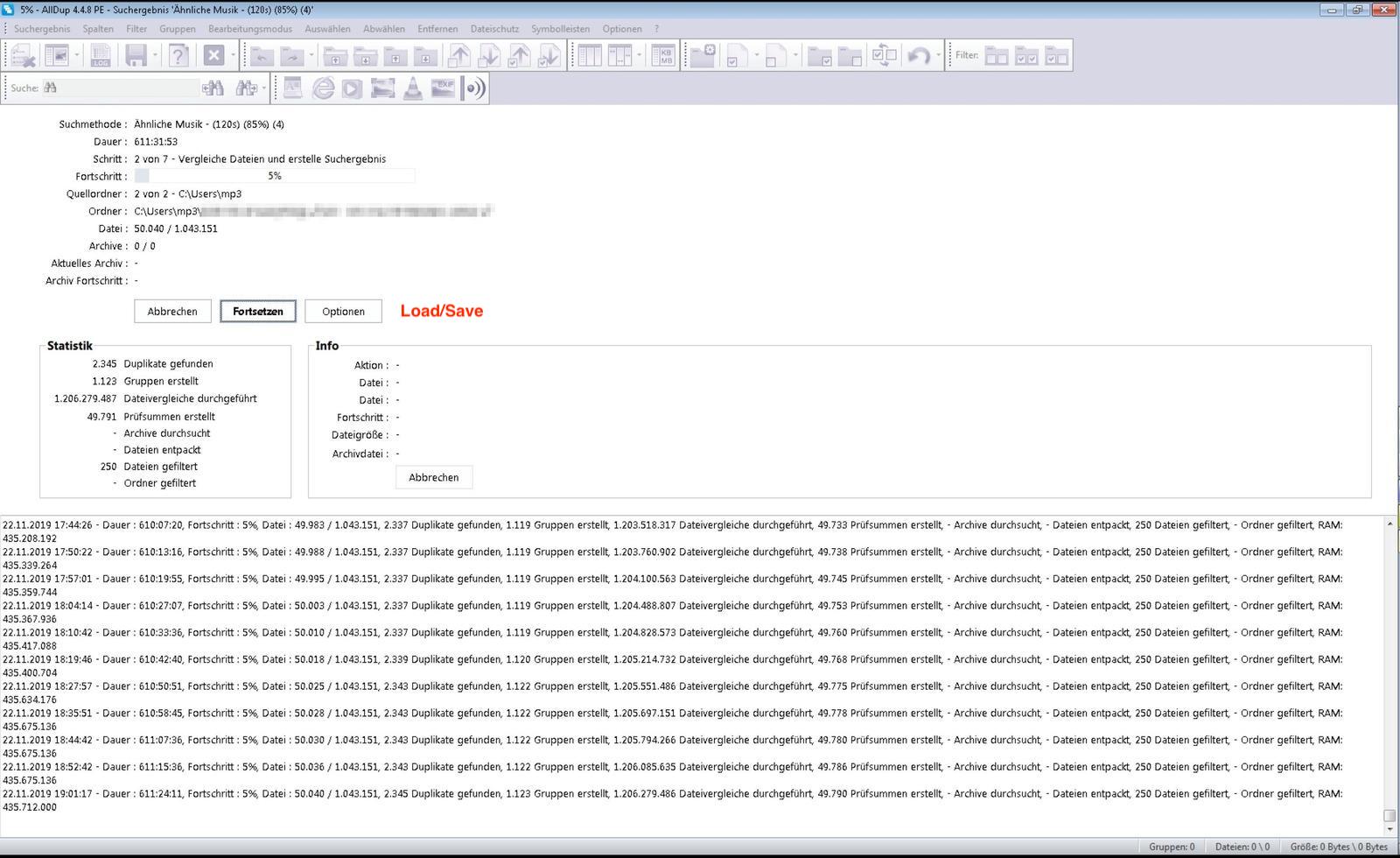Toggle the filter showing both files checked

coord(1026,56)
